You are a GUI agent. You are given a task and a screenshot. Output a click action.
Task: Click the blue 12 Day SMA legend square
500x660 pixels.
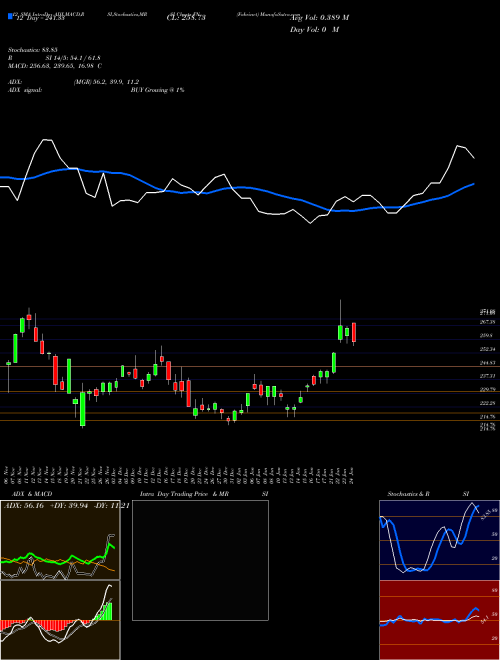coord(10,17)
